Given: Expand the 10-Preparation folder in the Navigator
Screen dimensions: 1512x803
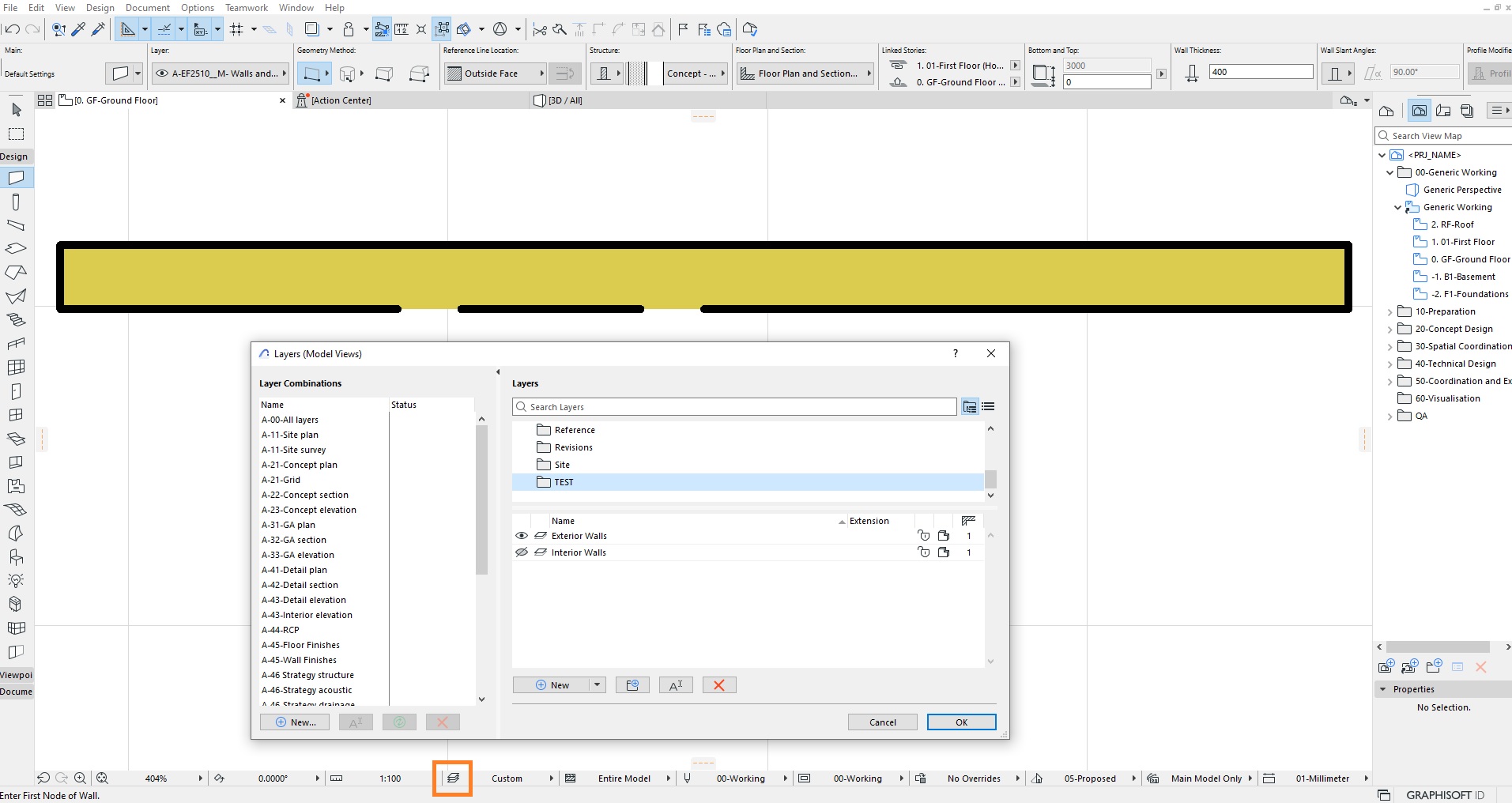Looking at the screenshot, I should tap(1390, 312).
